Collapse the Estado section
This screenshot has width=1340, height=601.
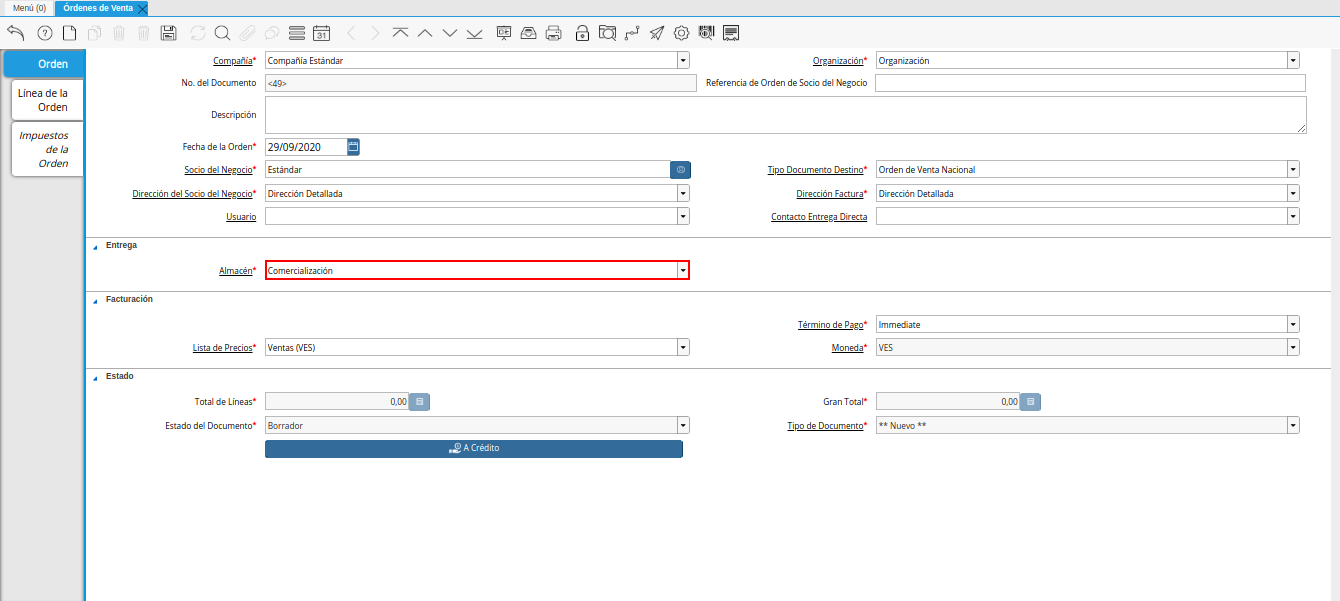pyautogui.click(x=96, y=377)
